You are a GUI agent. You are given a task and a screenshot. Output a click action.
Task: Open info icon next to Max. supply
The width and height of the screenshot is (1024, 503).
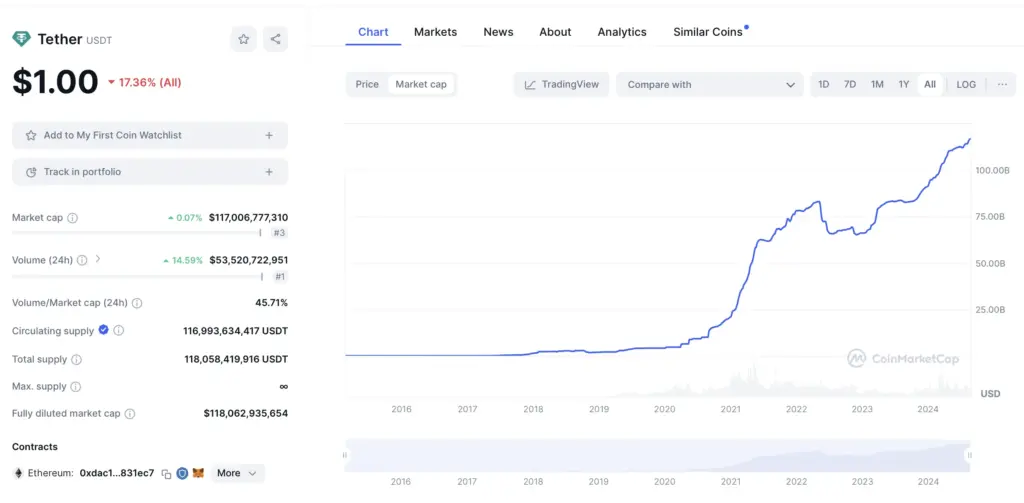point(76,387)
